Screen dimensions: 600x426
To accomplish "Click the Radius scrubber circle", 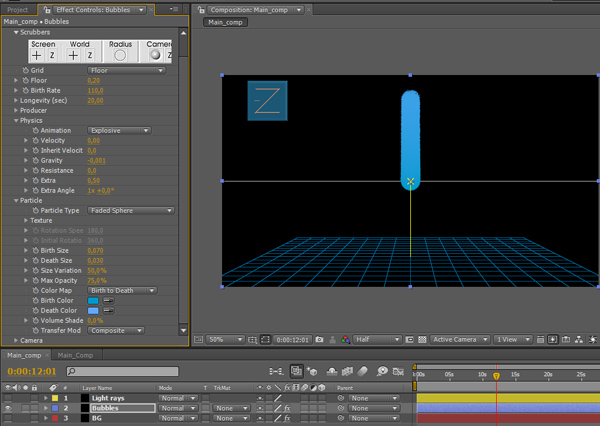I will point(120,55).
